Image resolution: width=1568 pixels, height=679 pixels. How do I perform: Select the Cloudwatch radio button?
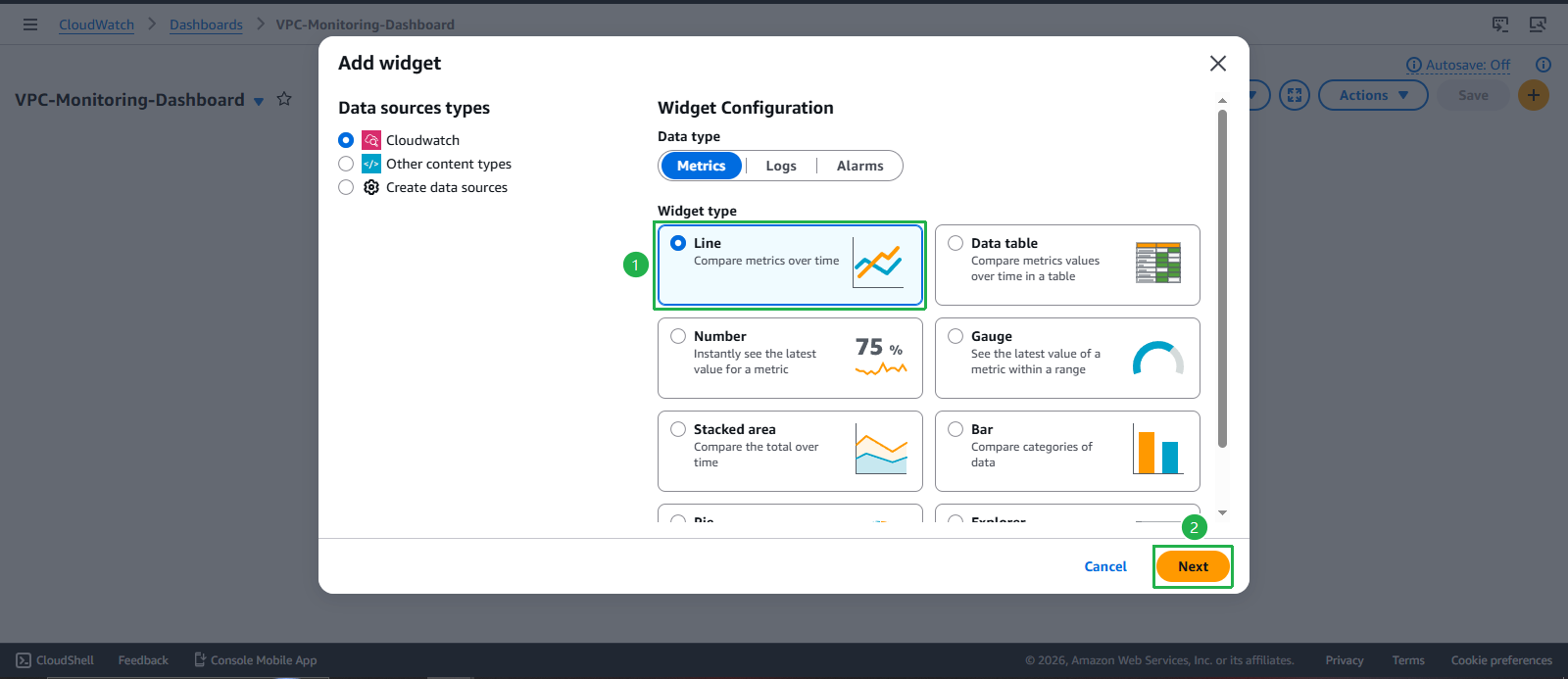[x=346, y=140]
